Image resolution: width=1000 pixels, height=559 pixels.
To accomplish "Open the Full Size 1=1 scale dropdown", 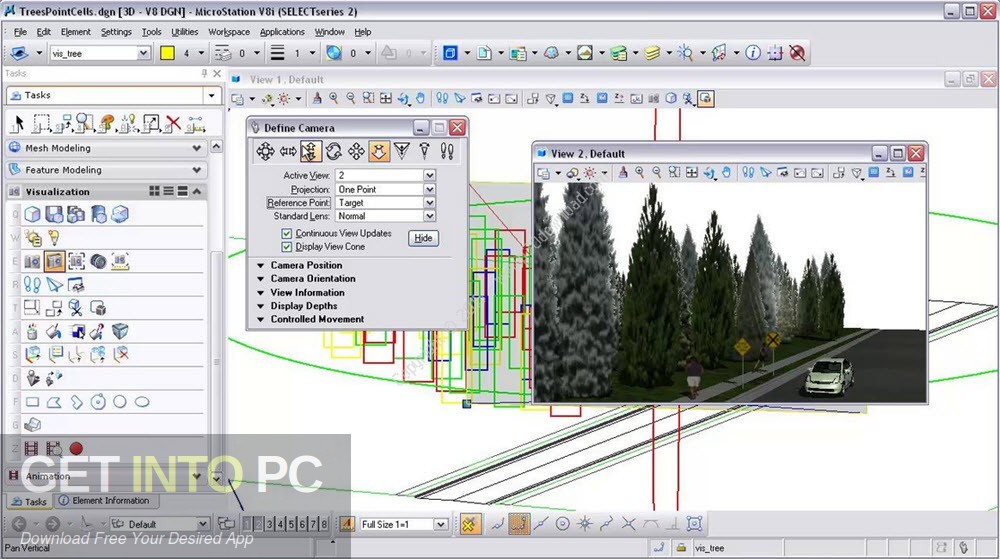I will point(441,525).
